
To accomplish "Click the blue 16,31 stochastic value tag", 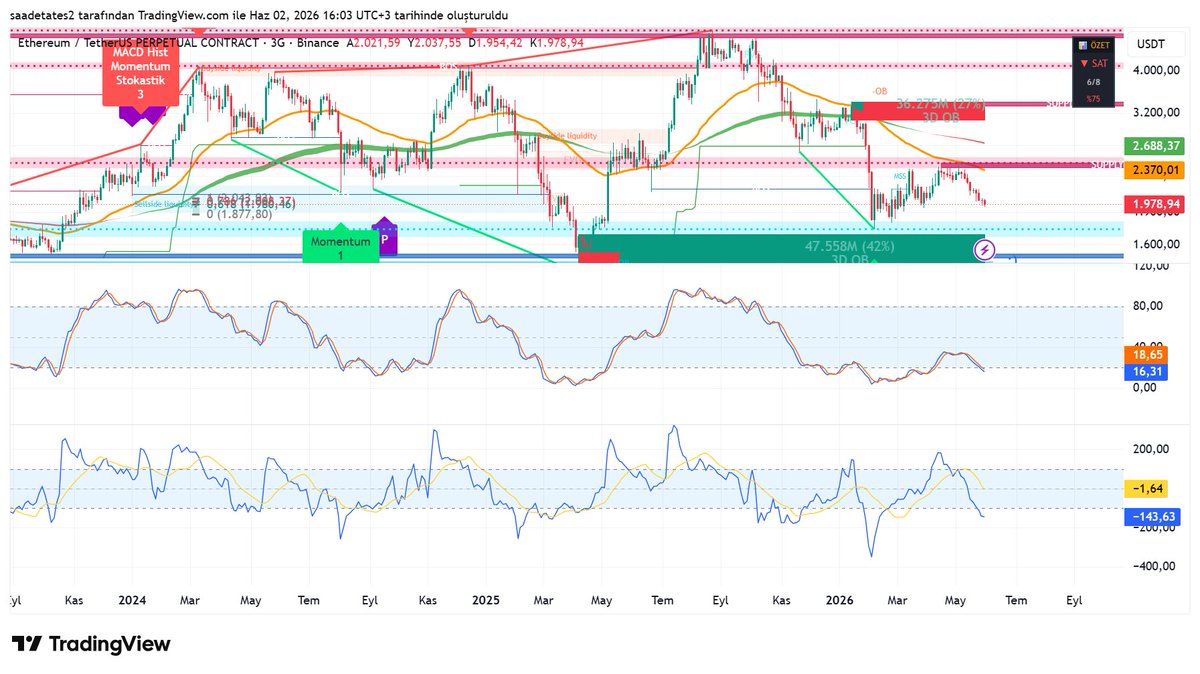I will pos(1145,371).
